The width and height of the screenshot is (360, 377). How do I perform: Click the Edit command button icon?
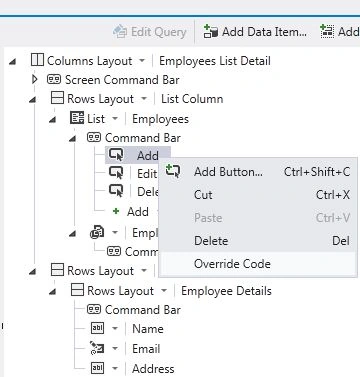tap(116, 173)
